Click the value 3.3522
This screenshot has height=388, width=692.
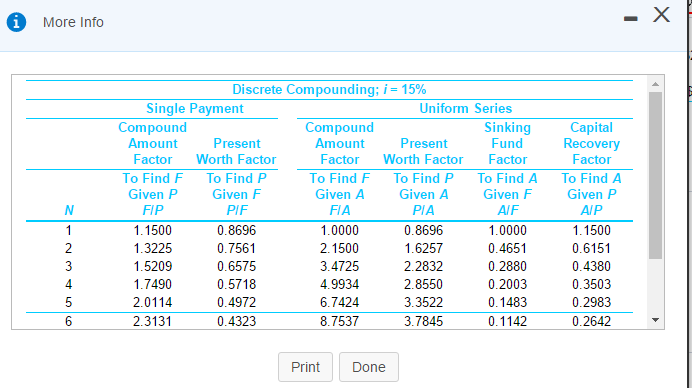click(424, 303)
